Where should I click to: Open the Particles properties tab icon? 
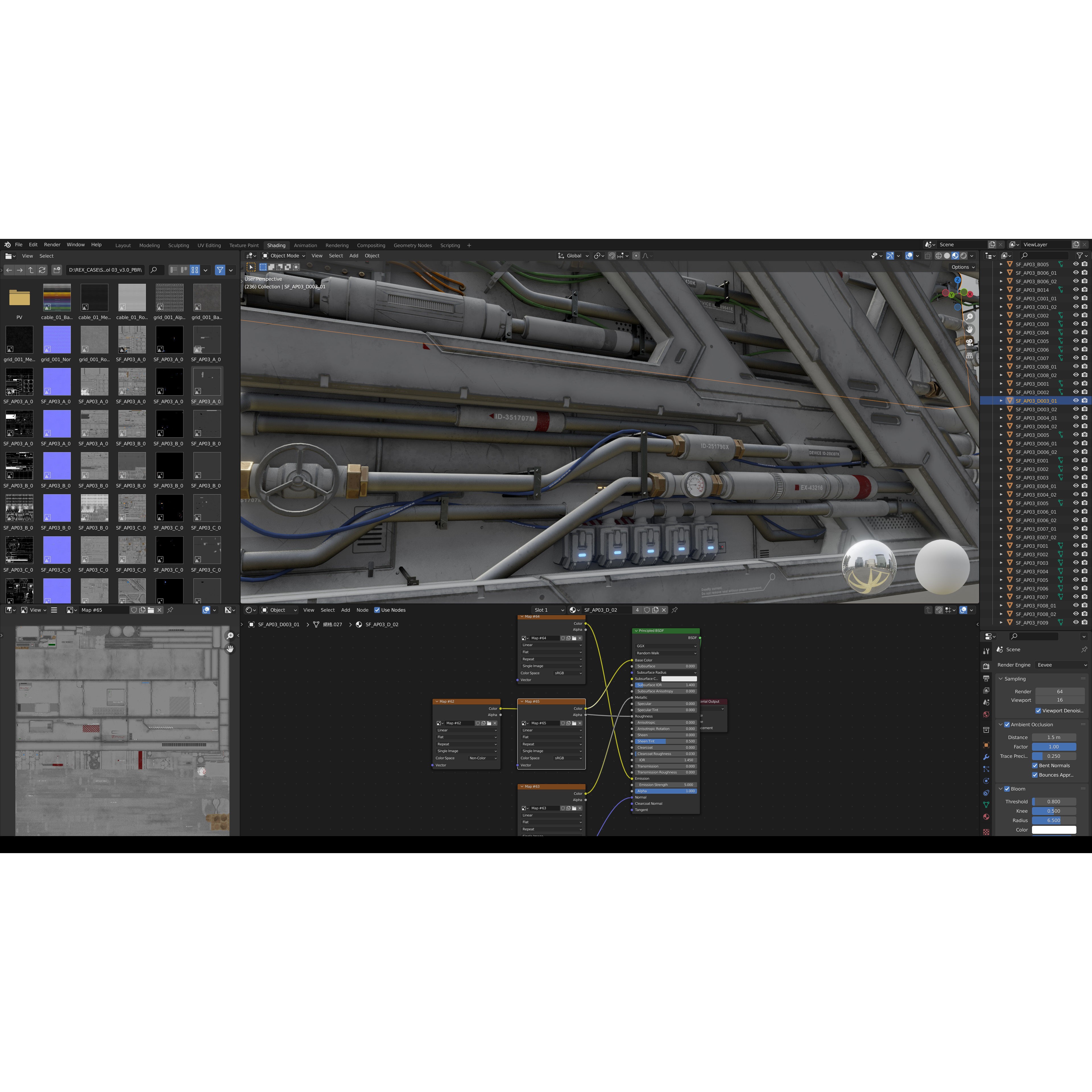point(986,769)
